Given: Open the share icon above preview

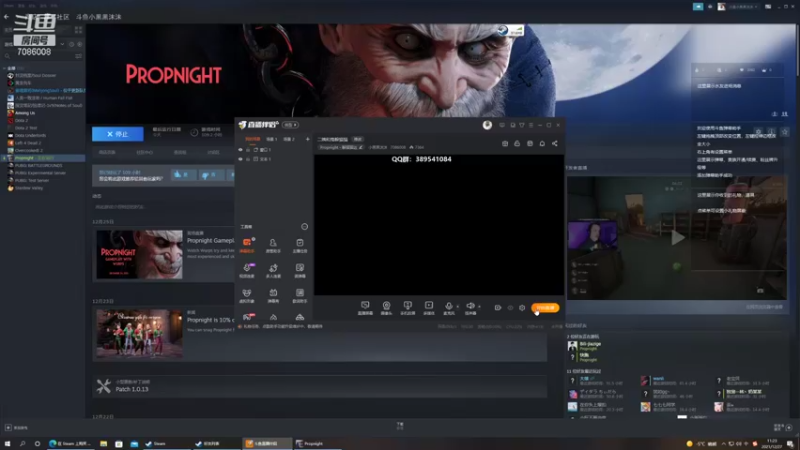Looking at the screenshot, I should click(x=555, y=144).
